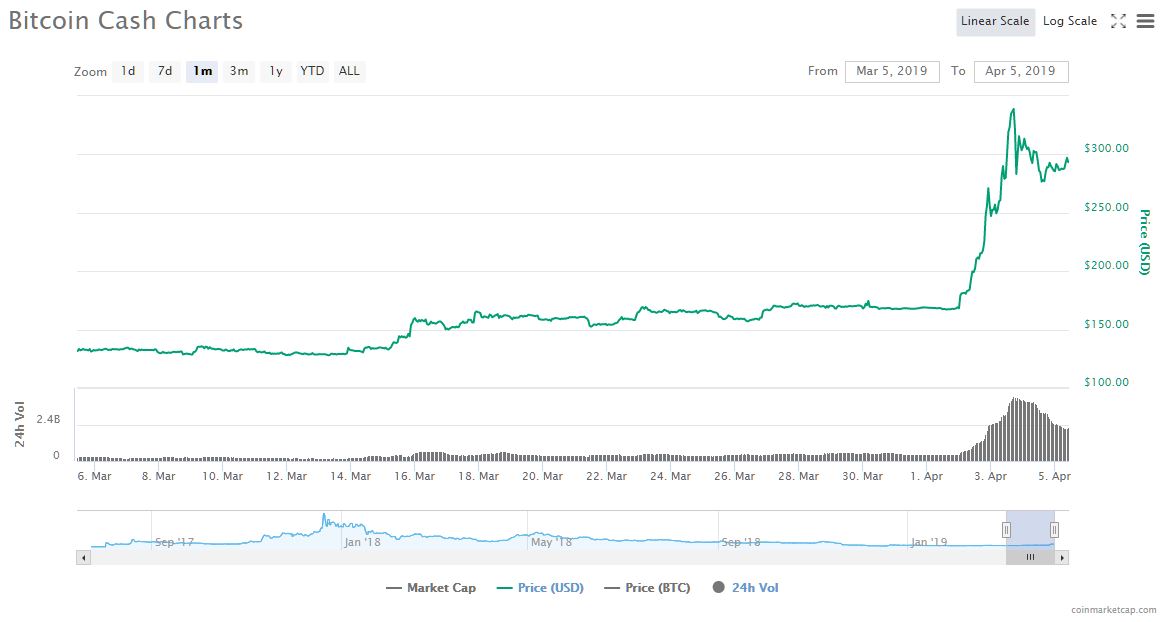The width and height of the screenshot is (1171, 622).
Task: Switch to Log Scale
Action: [x=1069, y=21]
